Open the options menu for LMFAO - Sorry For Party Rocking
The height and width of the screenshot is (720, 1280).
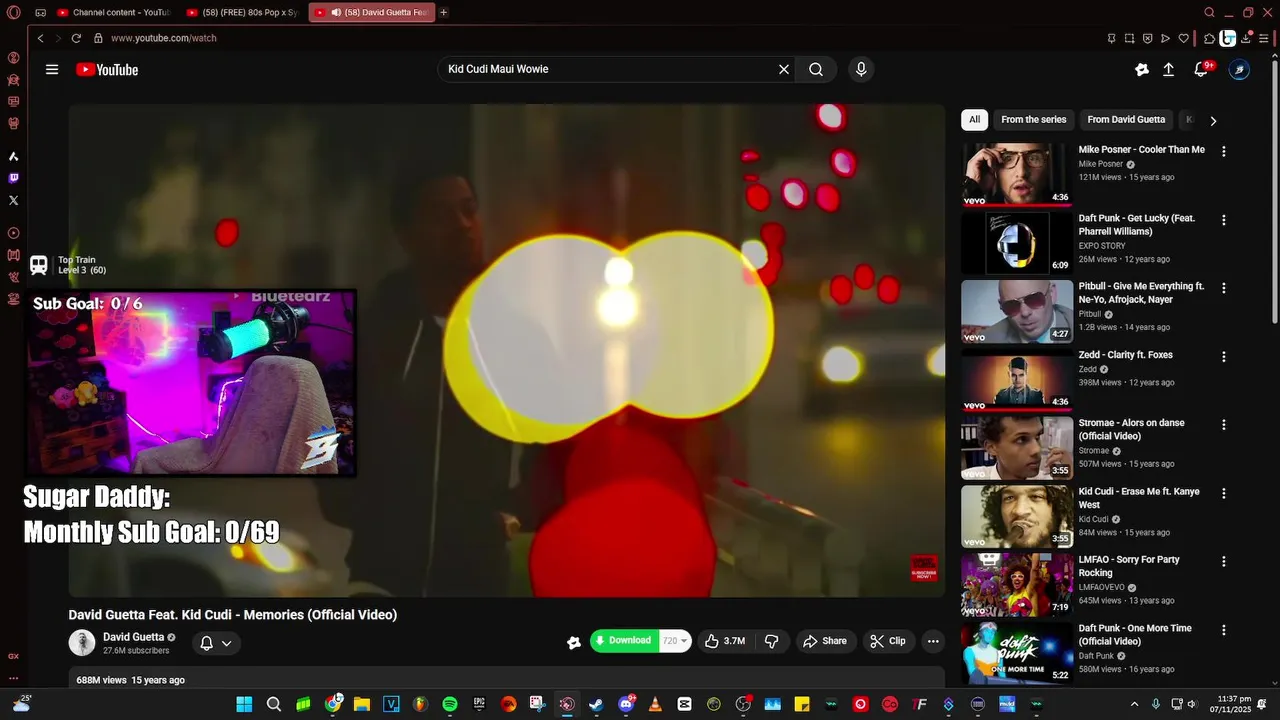click(x=1223, y=561)
